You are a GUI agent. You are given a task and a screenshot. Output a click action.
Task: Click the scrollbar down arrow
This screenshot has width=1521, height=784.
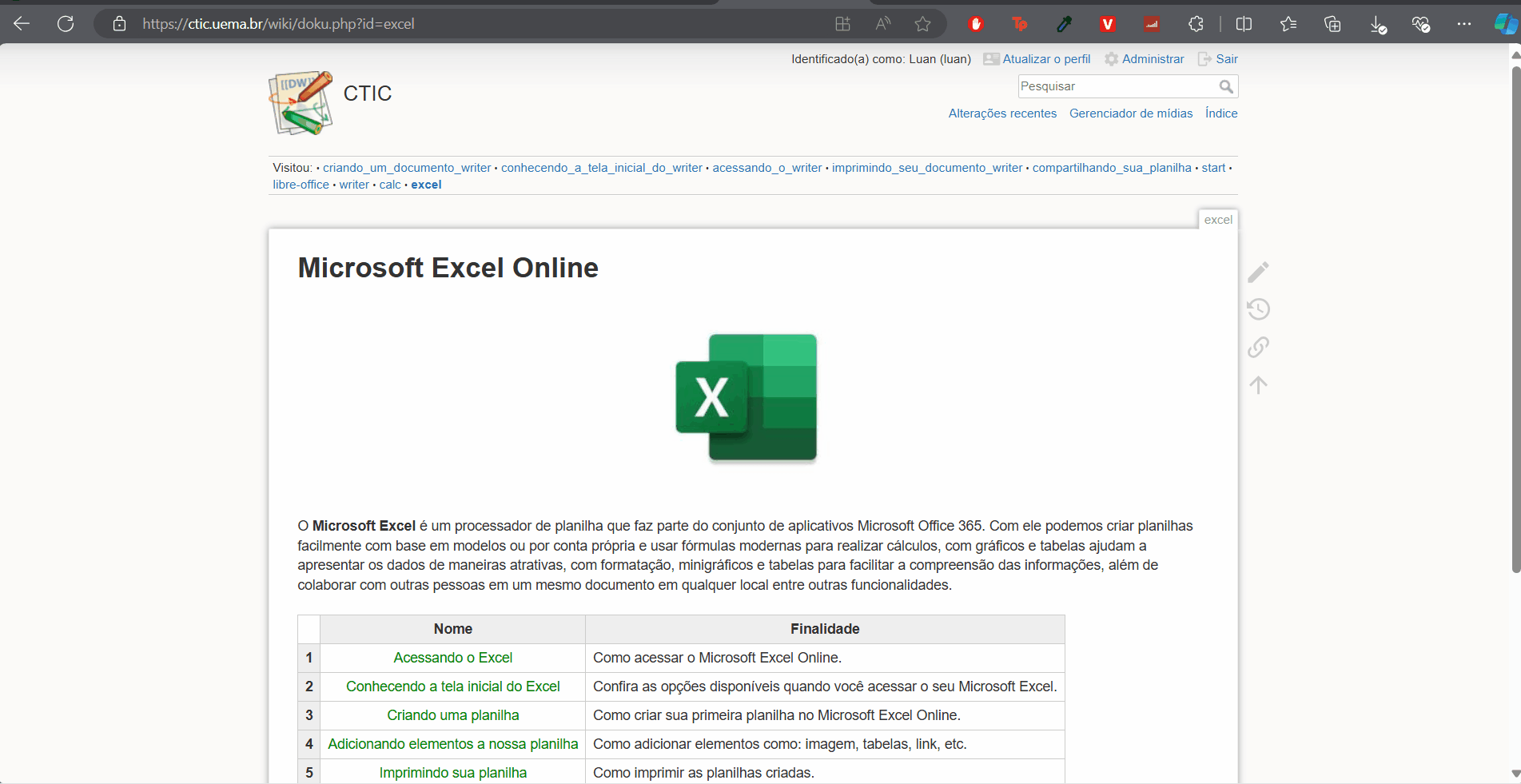[1515, 774]
